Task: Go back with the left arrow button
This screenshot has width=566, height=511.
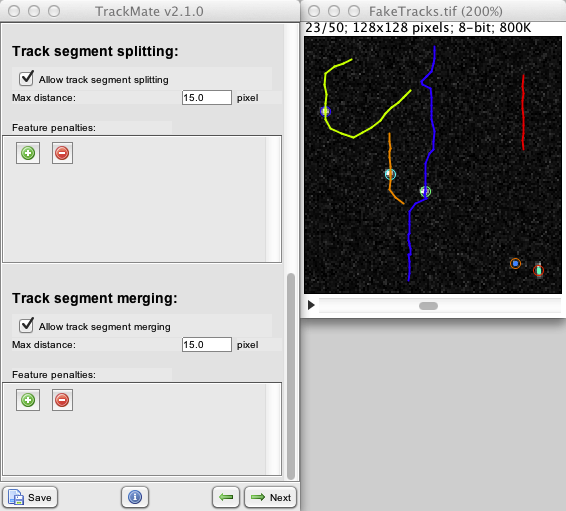Action: (x=226, y=497)
